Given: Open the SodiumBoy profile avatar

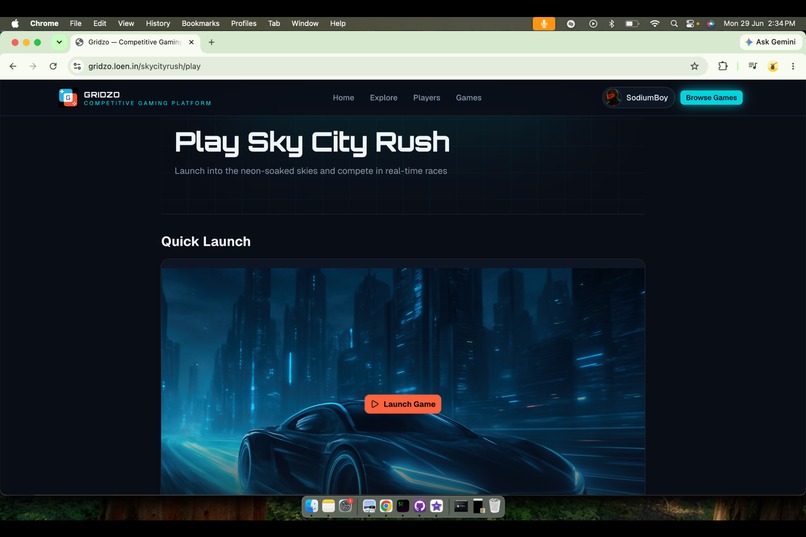Looking at the screenshot, I should 612,98.
